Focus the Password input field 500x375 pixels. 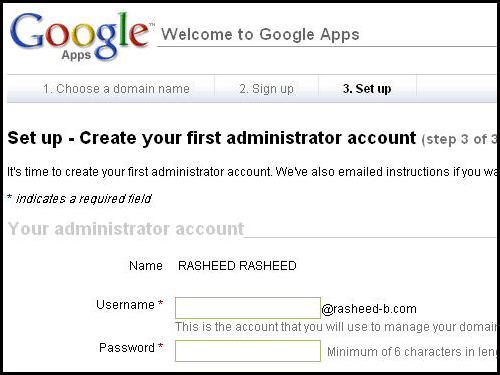(248, 351)
